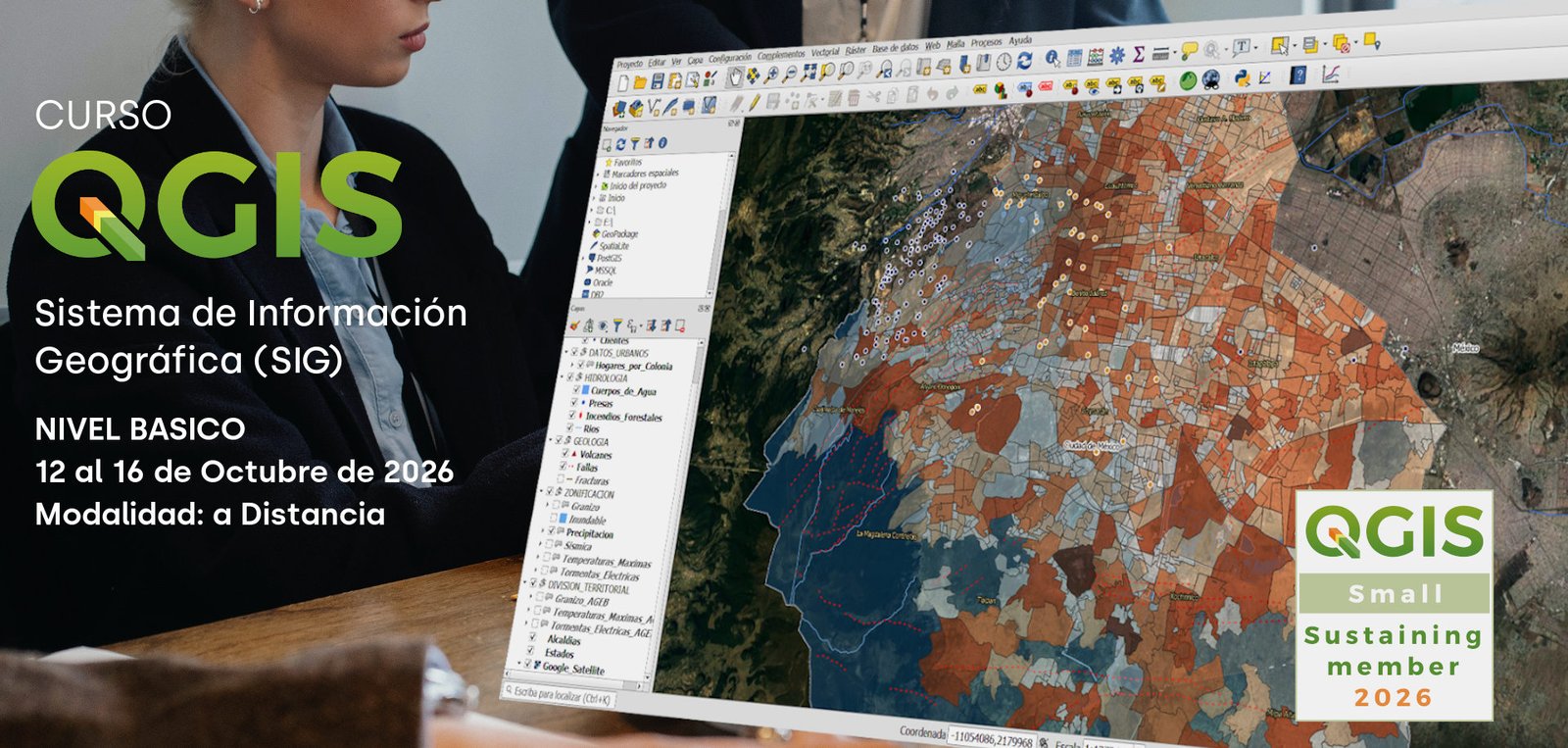The image size is (1568, 748).
Task: Collapse the DIVISION_TERRITORIAL layer group
Action: click(x=526, y=583)
